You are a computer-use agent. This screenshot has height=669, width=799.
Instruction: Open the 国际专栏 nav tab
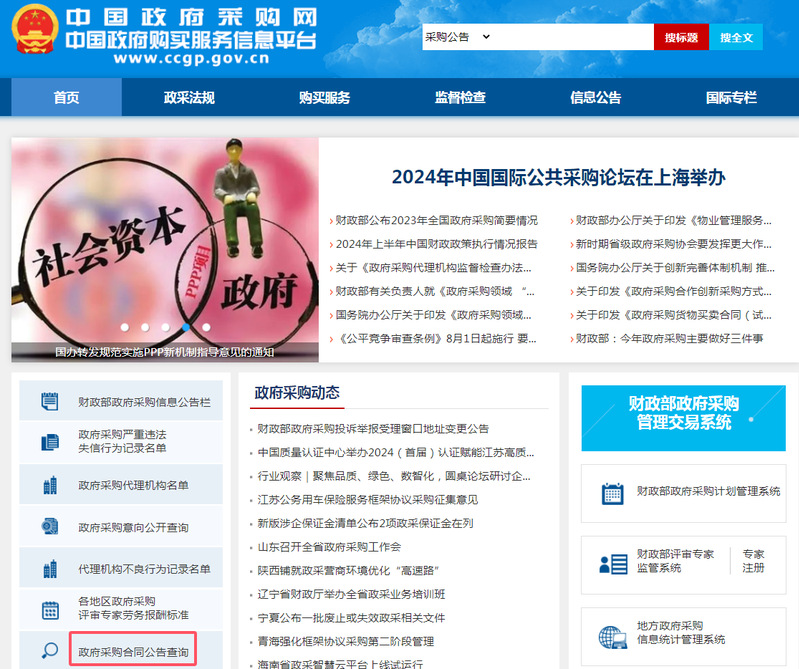(x=731, y=97)
